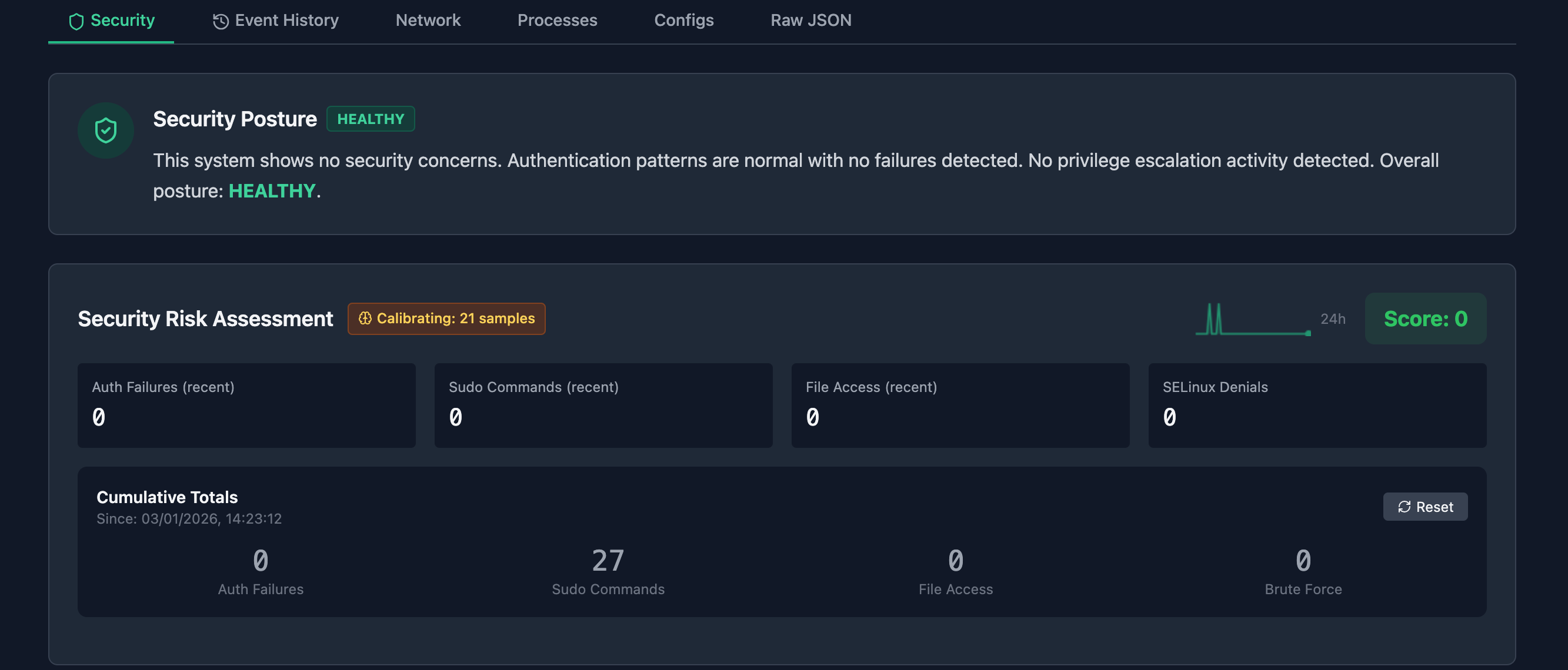The image size is (1568, 670).
Task: Click the Calibrating: 21 samples badge
Action: pyautogui.click(x=446, y=319)
